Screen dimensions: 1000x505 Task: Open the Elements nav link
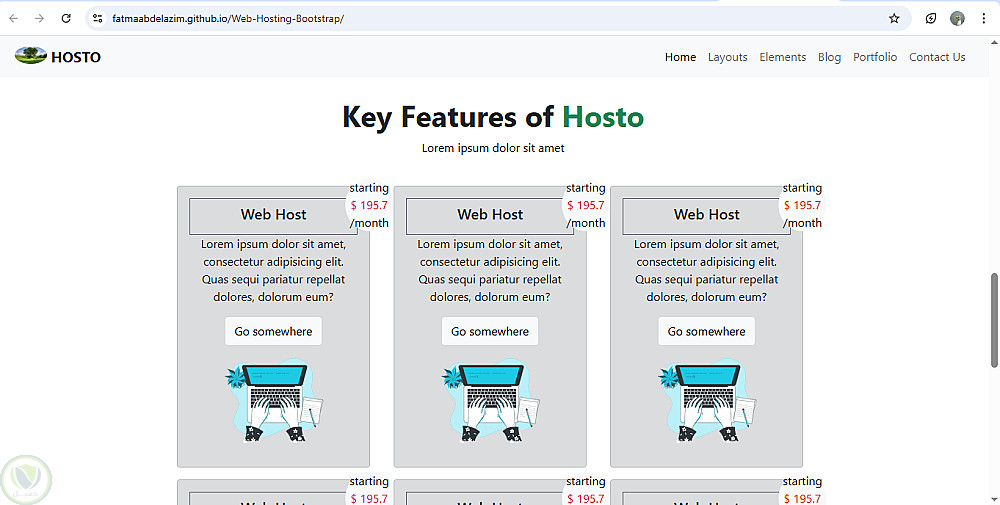pyautogui.click(x=783, y=57)
